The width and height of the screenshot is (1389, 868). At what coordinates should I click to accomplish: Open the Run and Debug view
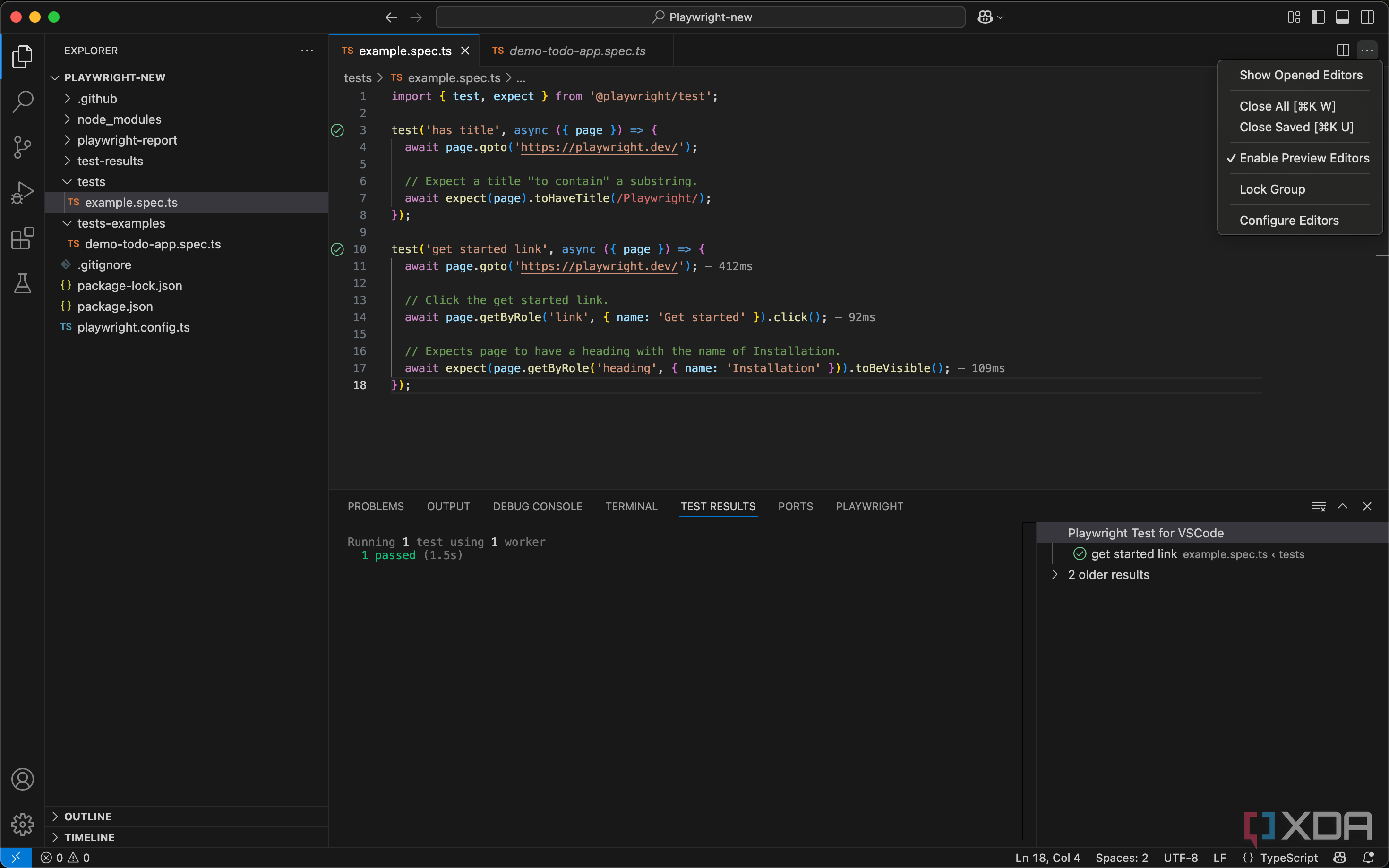point(22,192)
